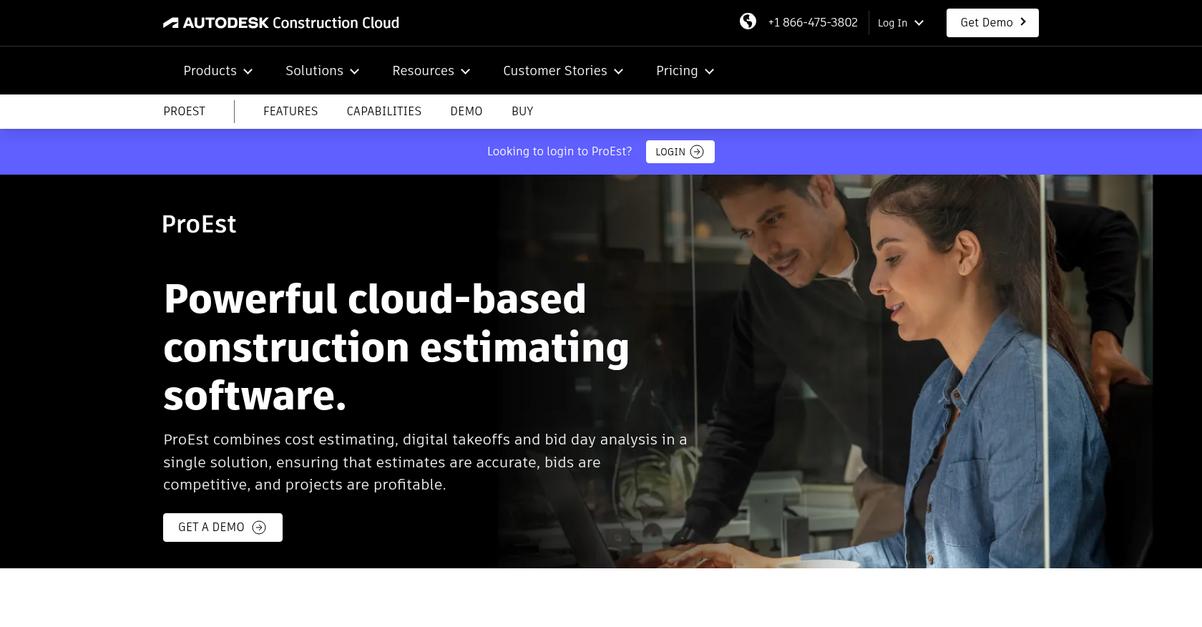The width and height of the screenshot is (1202, 627).
Task: Expand the Pricing chevron
Action: click(x=709, y=72)
